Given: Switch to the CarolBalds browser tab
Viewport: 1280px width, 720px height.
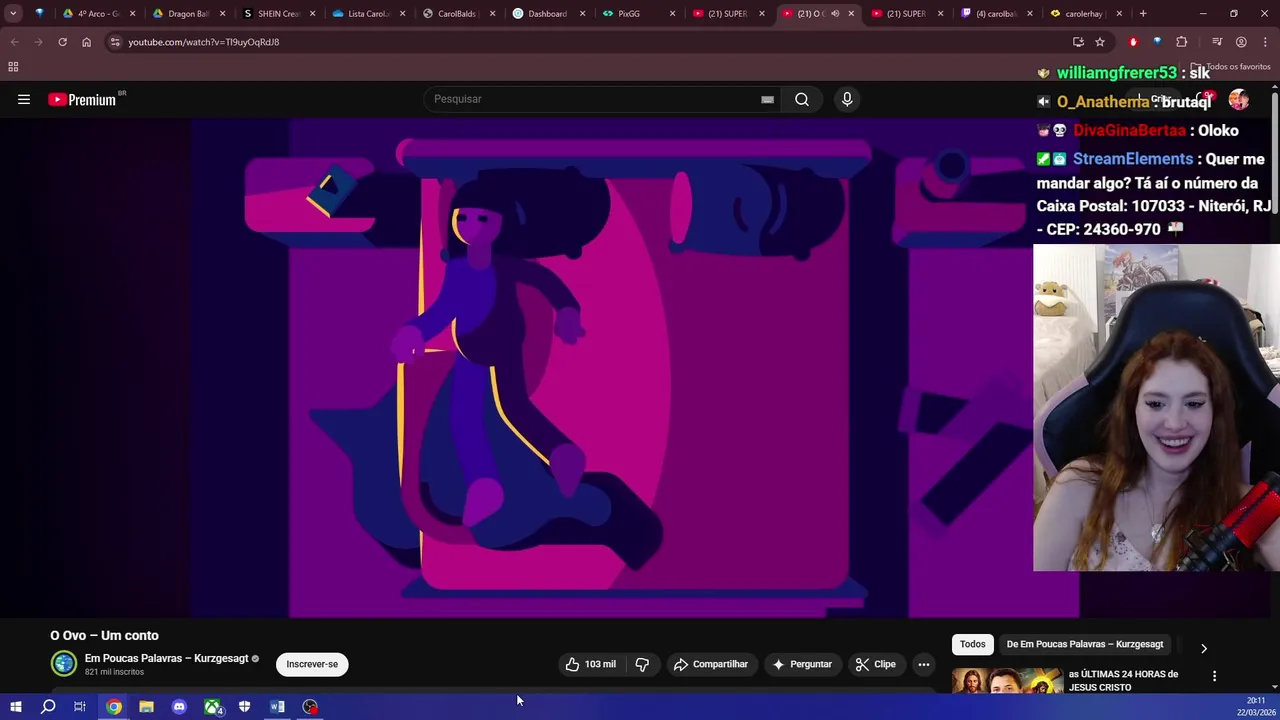Looking at the screenshot, I should click(x=458, y=14).
